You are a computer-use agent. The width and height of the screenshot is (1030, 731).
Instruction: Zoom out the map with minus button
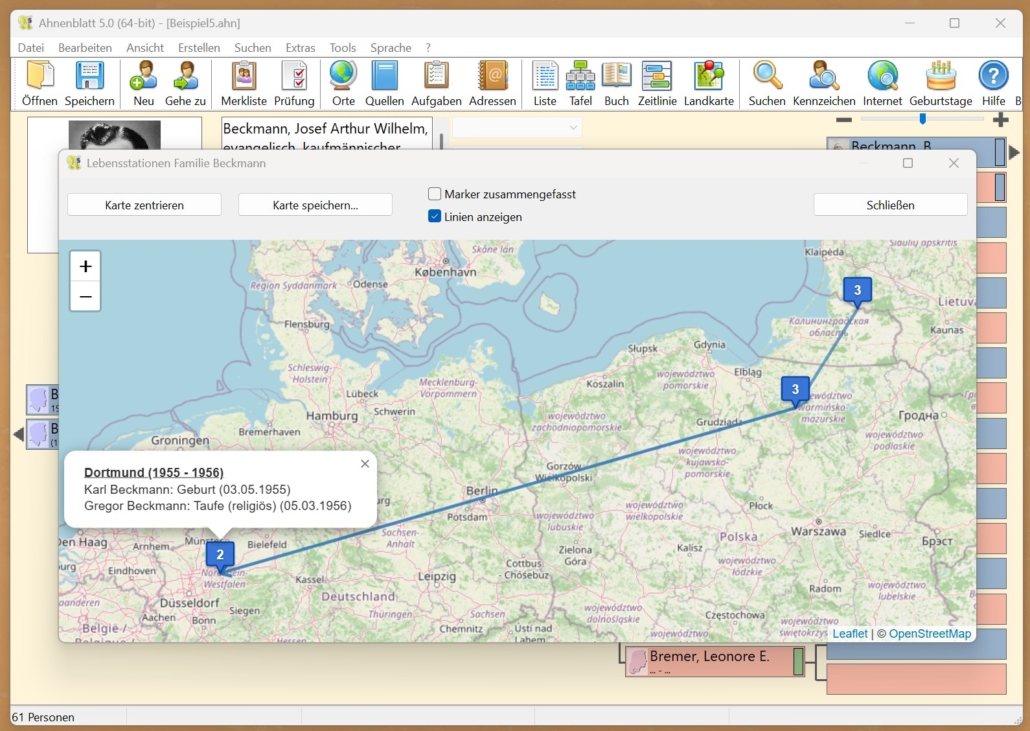pyautogui.click(x=85, y=296)
